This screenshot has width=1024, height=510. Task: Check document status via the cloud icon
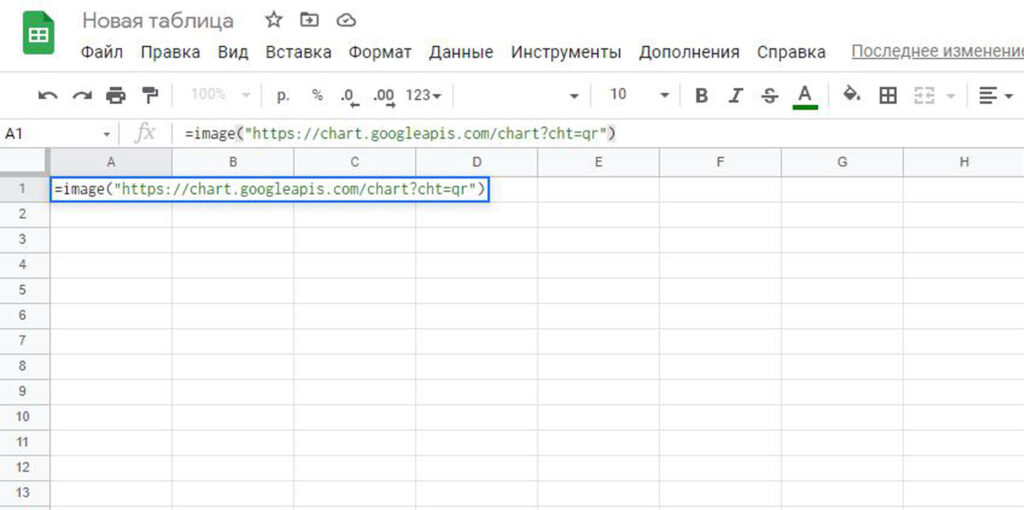(346, 20)
